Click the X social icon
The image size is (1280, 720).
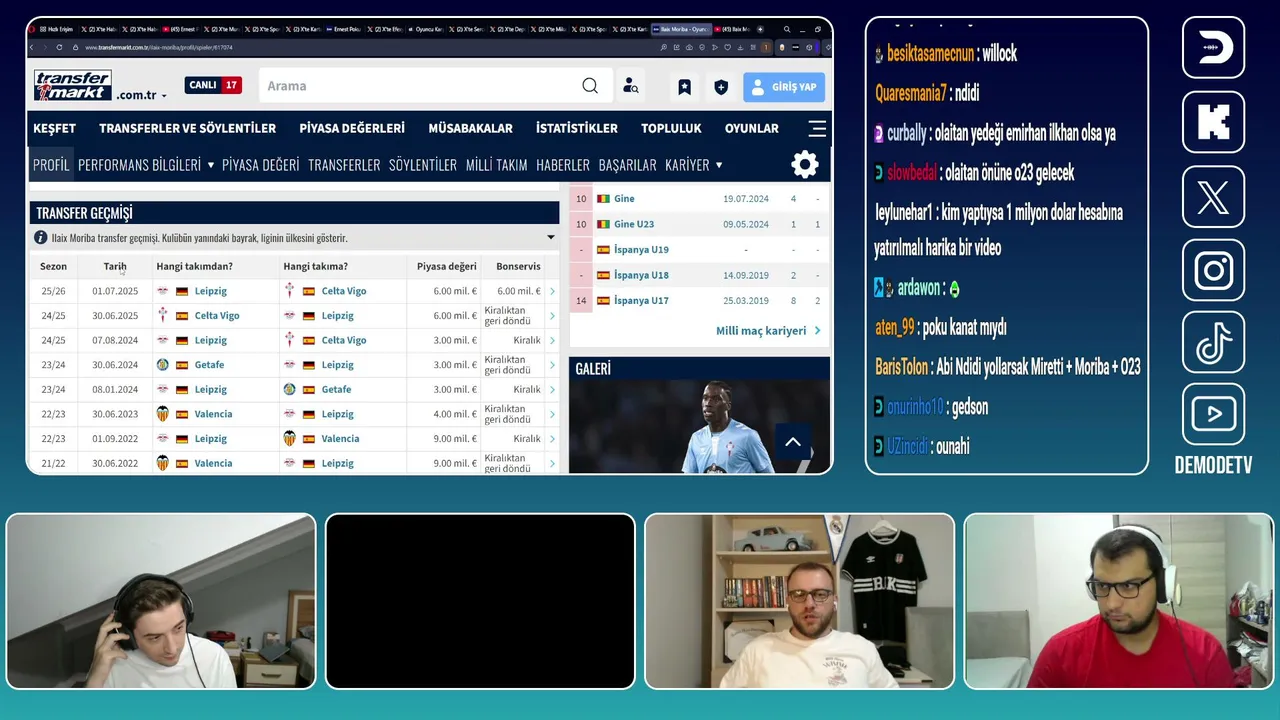click(1213, 197)
